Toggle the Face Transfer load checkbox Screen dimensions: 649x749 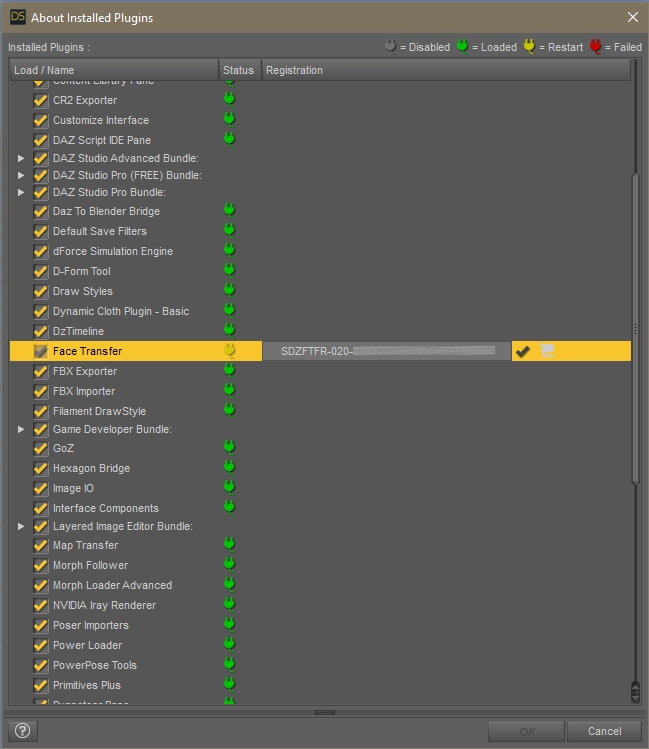41,351
